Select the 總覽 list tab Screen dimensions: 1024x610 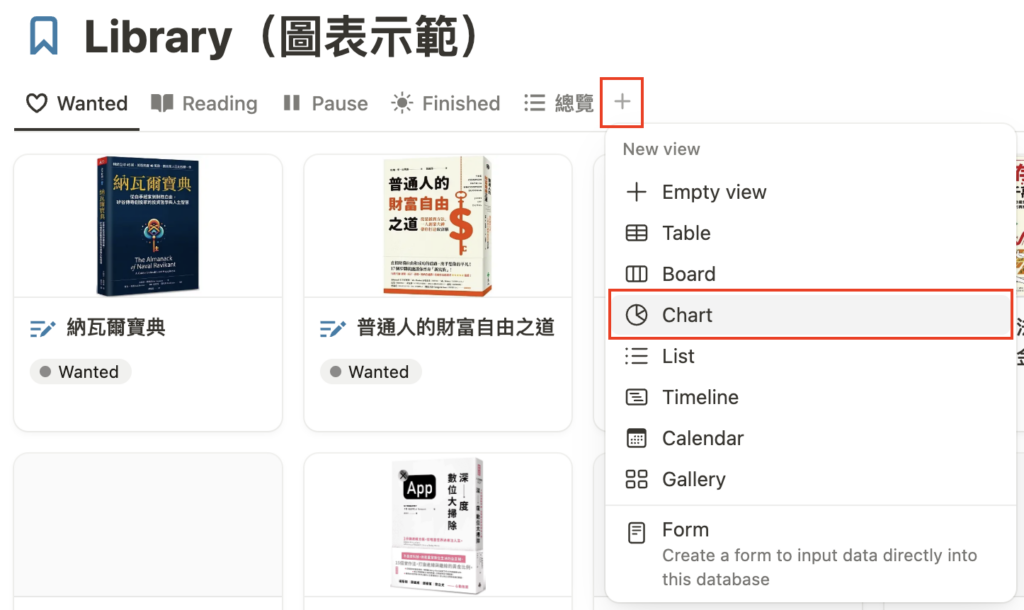[559, 103]
